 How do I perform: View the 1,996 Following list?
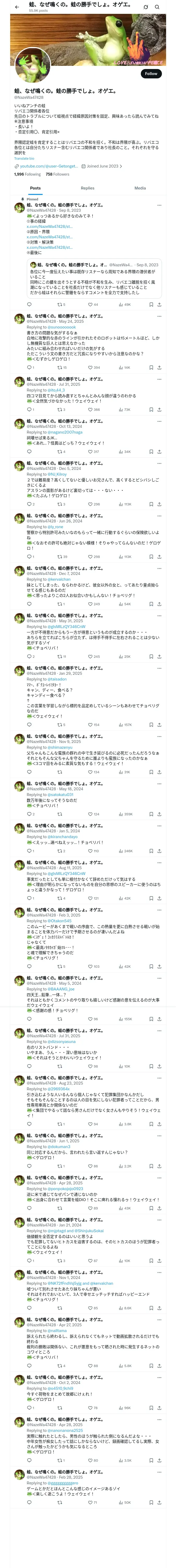27,174
